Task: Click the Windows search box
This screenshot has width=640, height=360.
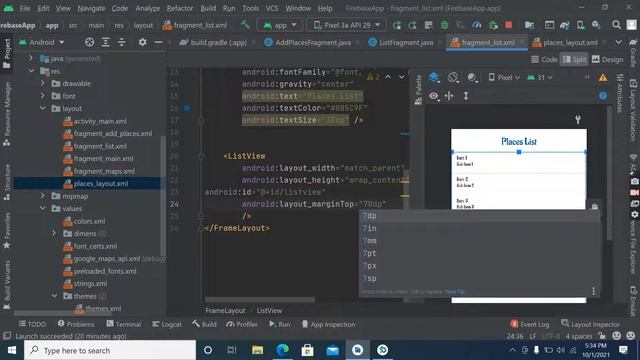Action: tap(110, 350)
